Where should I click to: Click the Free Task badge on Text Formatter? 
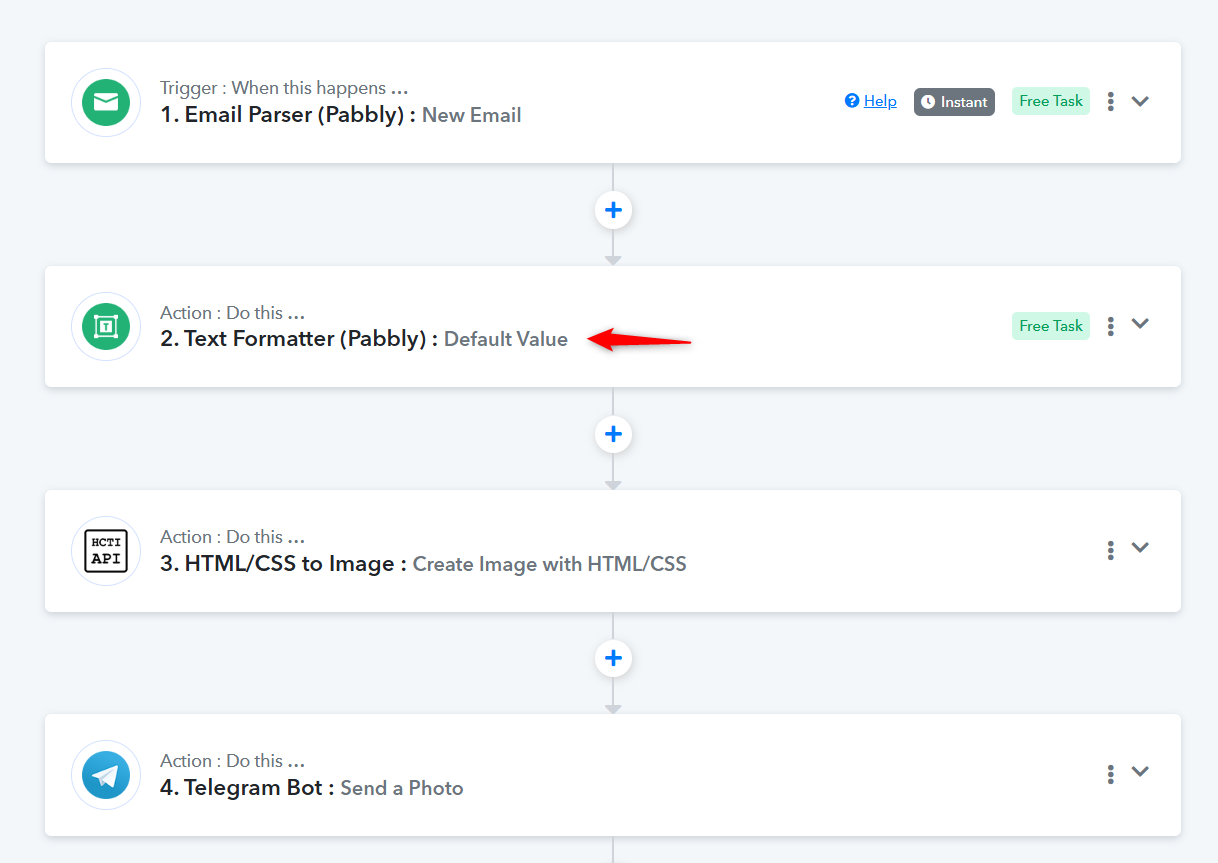(1050, 326)
